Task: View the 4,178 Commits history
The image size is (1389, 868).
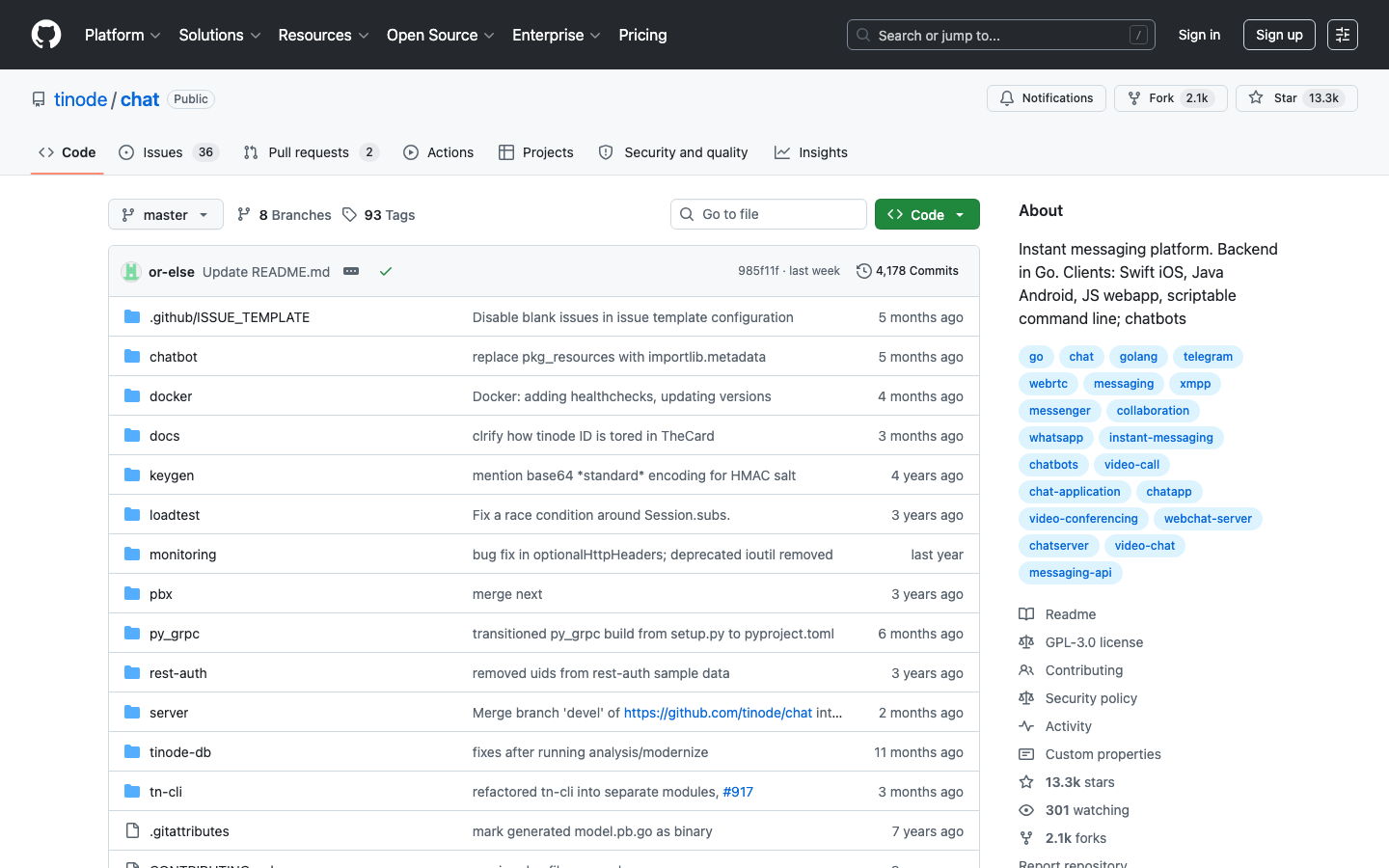Action: (x=907, y=271)
